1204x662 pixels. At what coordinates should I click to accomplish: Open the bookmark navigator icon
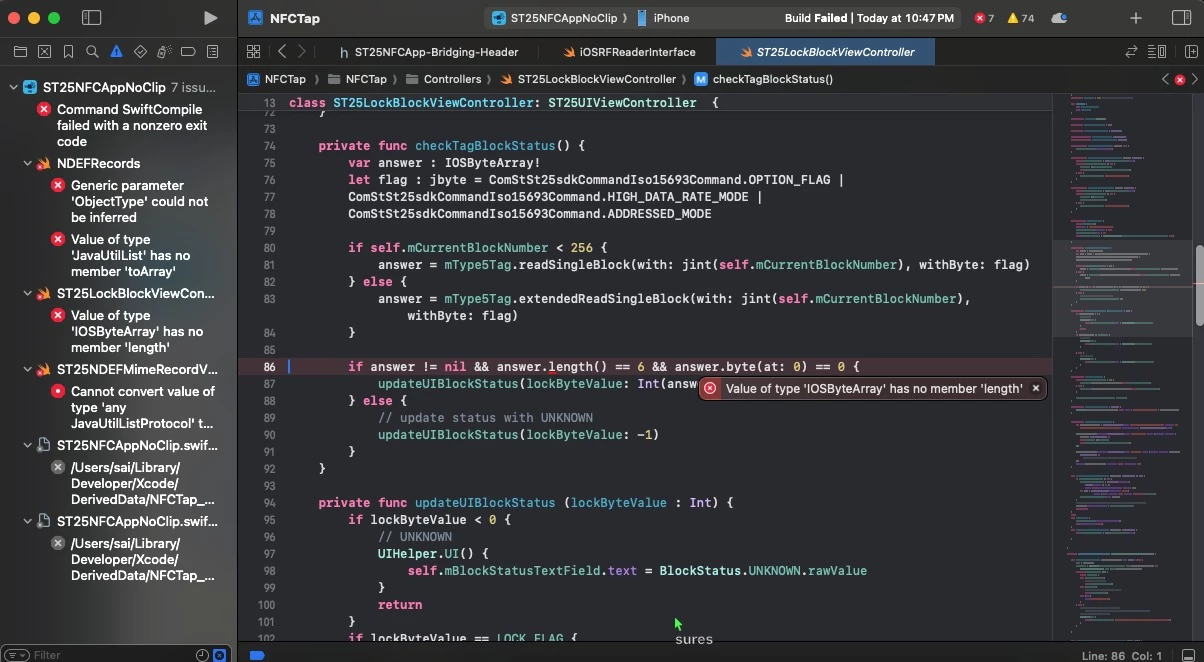[x=68, y=51]
